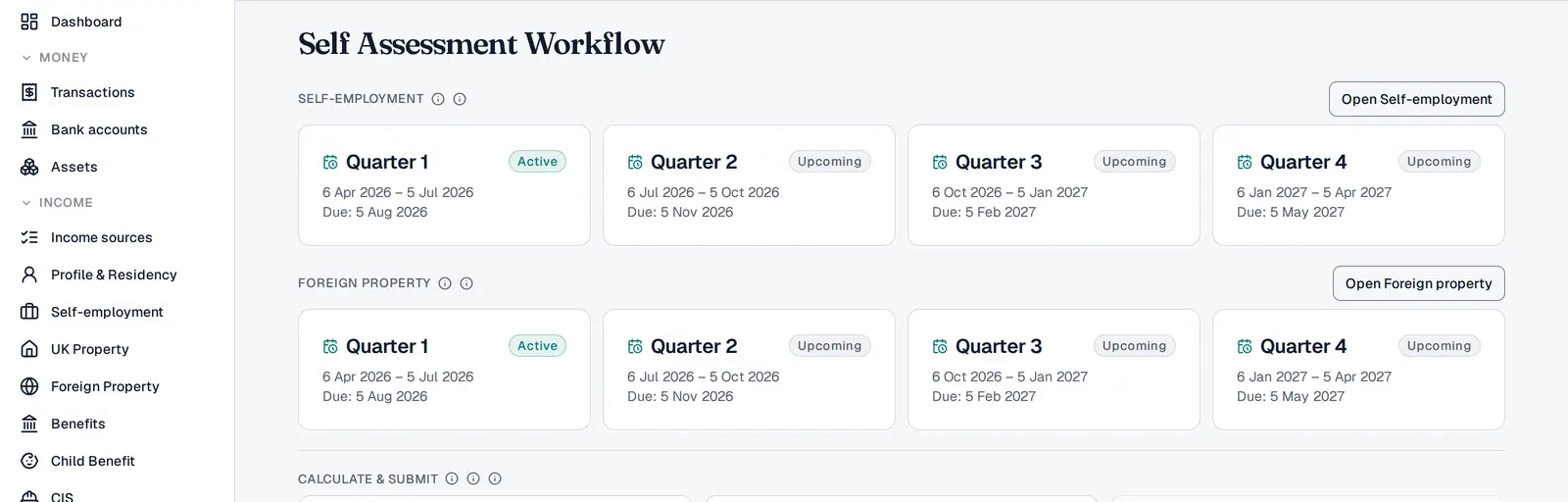1568x502 pixels.
Task: Select the Assets cubes icon
Action: [x=29, y=167]
